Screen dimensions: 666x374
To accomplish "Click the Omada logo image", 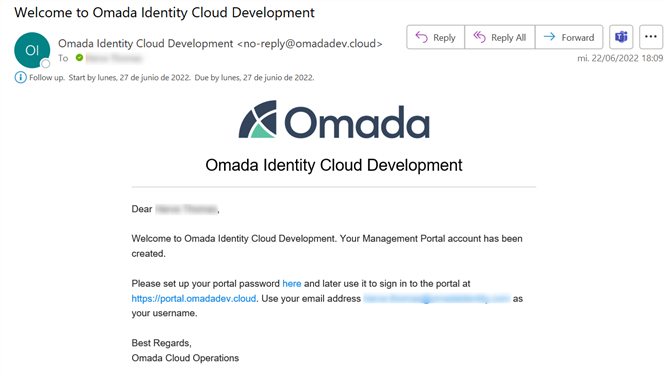I will (x=334, y=119).
